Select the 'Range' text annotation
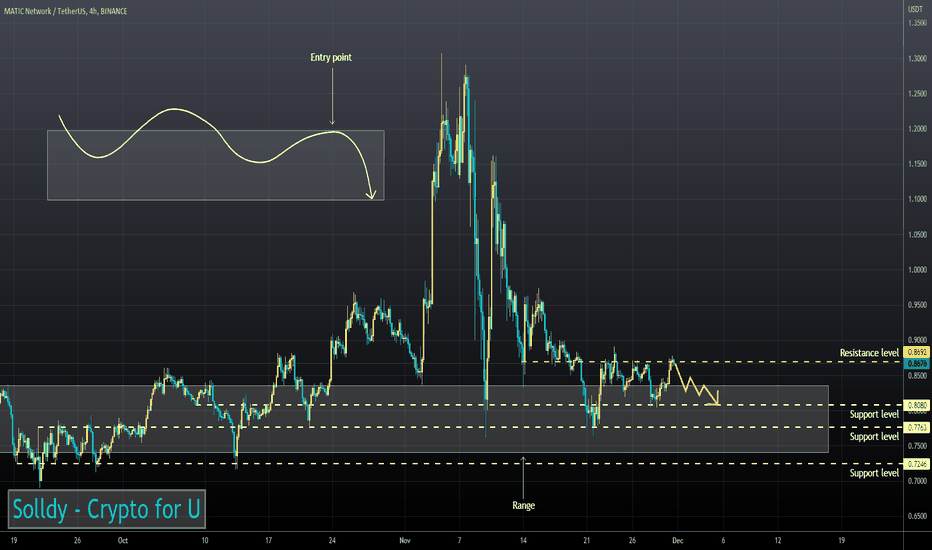Viewport: 932px width, 550px height. point(523,505)
